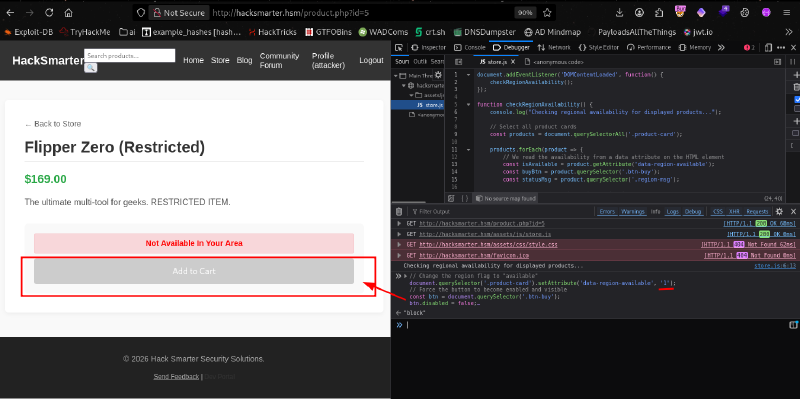Open the Exploit-DB bookmark
800x399 pixels.
pyautogui.click(x=29, y=32)
